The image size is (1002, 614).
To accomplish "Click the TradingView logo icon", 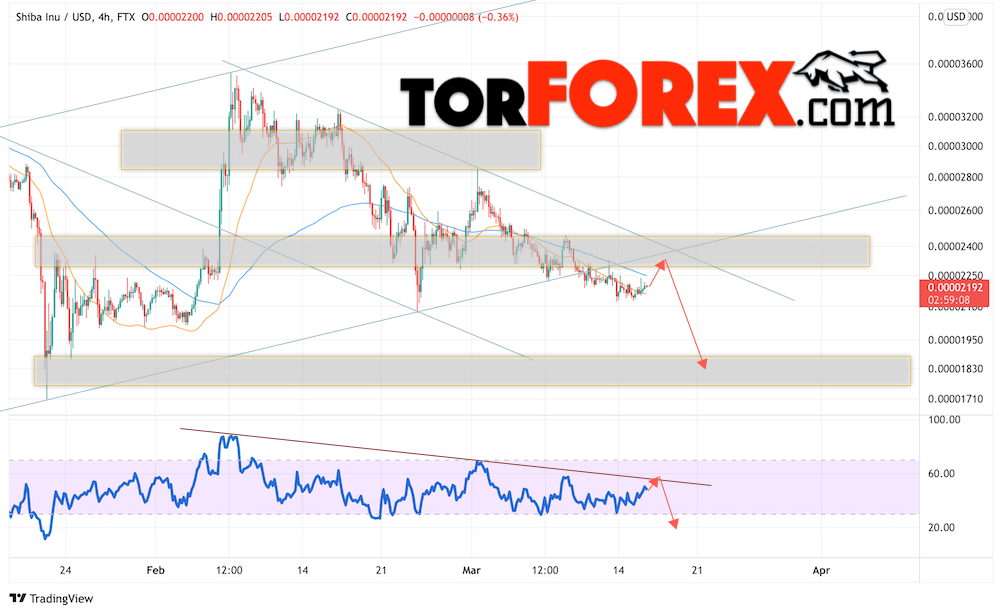I will click(18, 599).
